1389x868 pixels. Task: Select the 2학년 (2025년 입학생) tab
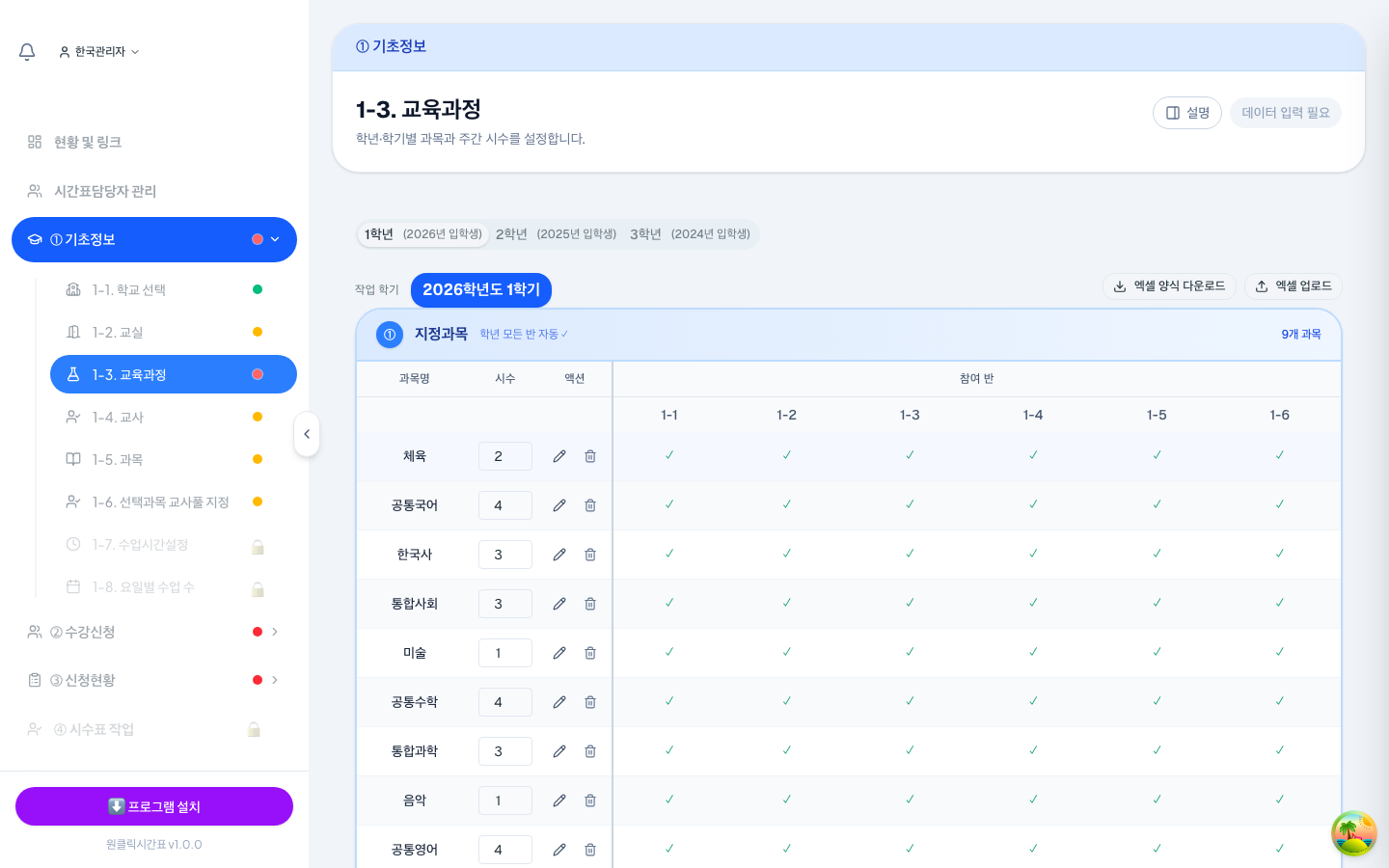556,234
